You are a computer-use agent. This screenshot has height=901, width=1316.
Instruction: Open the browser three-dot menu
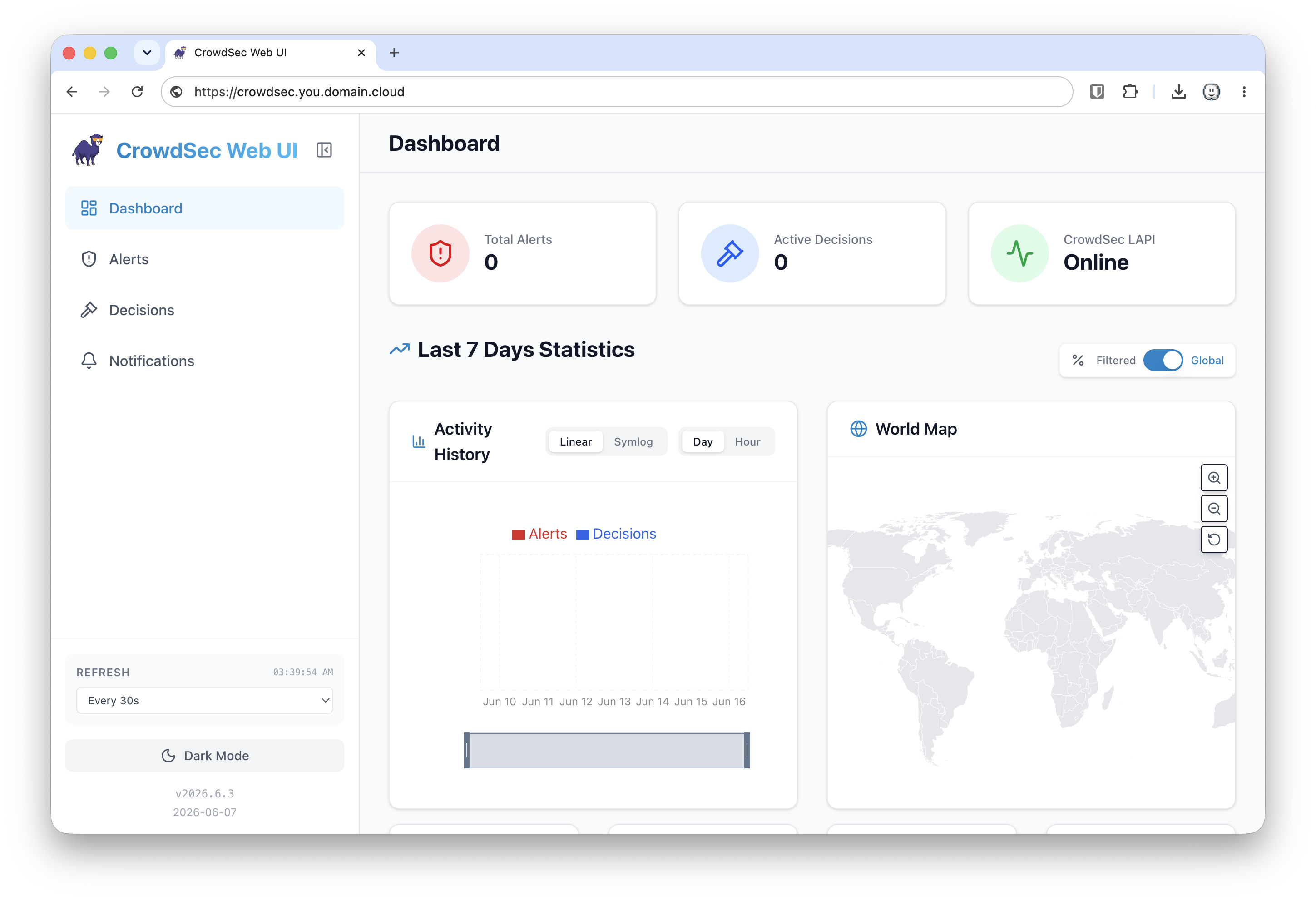tap(1244, 92)
